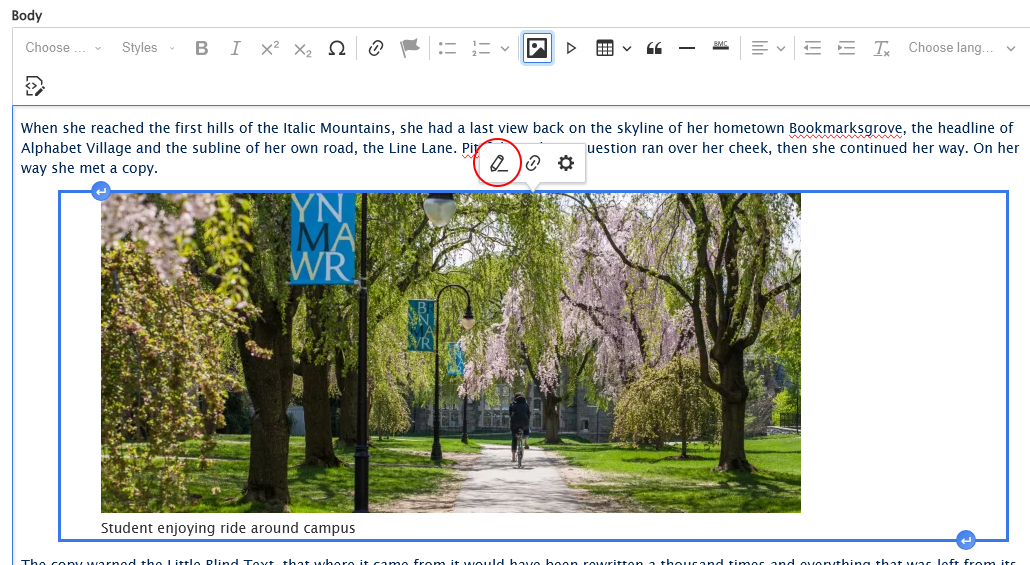This screenshot has height=565, width=1030.
Task: Click the caption 'Student enjoying ride around campus'
Action: [228, 528]
